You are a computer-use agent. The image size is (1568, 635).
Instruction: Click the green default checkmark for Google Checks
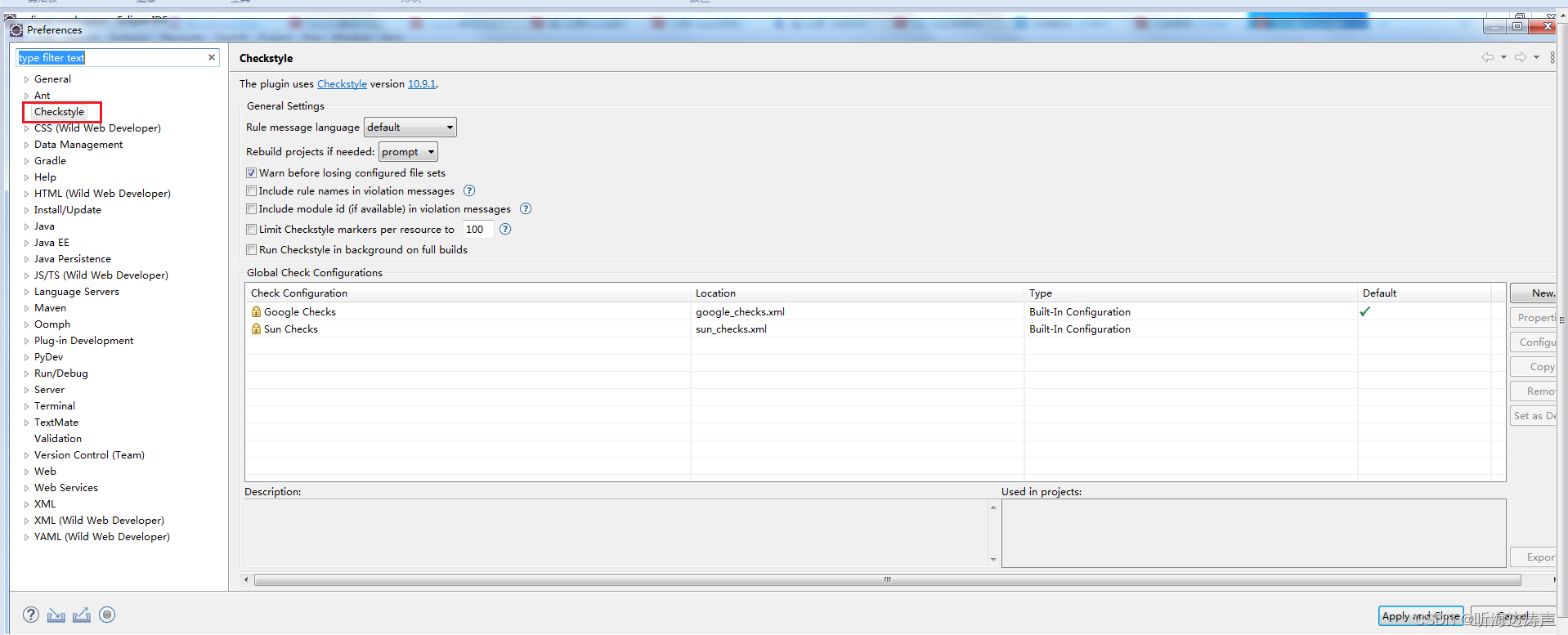(1364, 311)
